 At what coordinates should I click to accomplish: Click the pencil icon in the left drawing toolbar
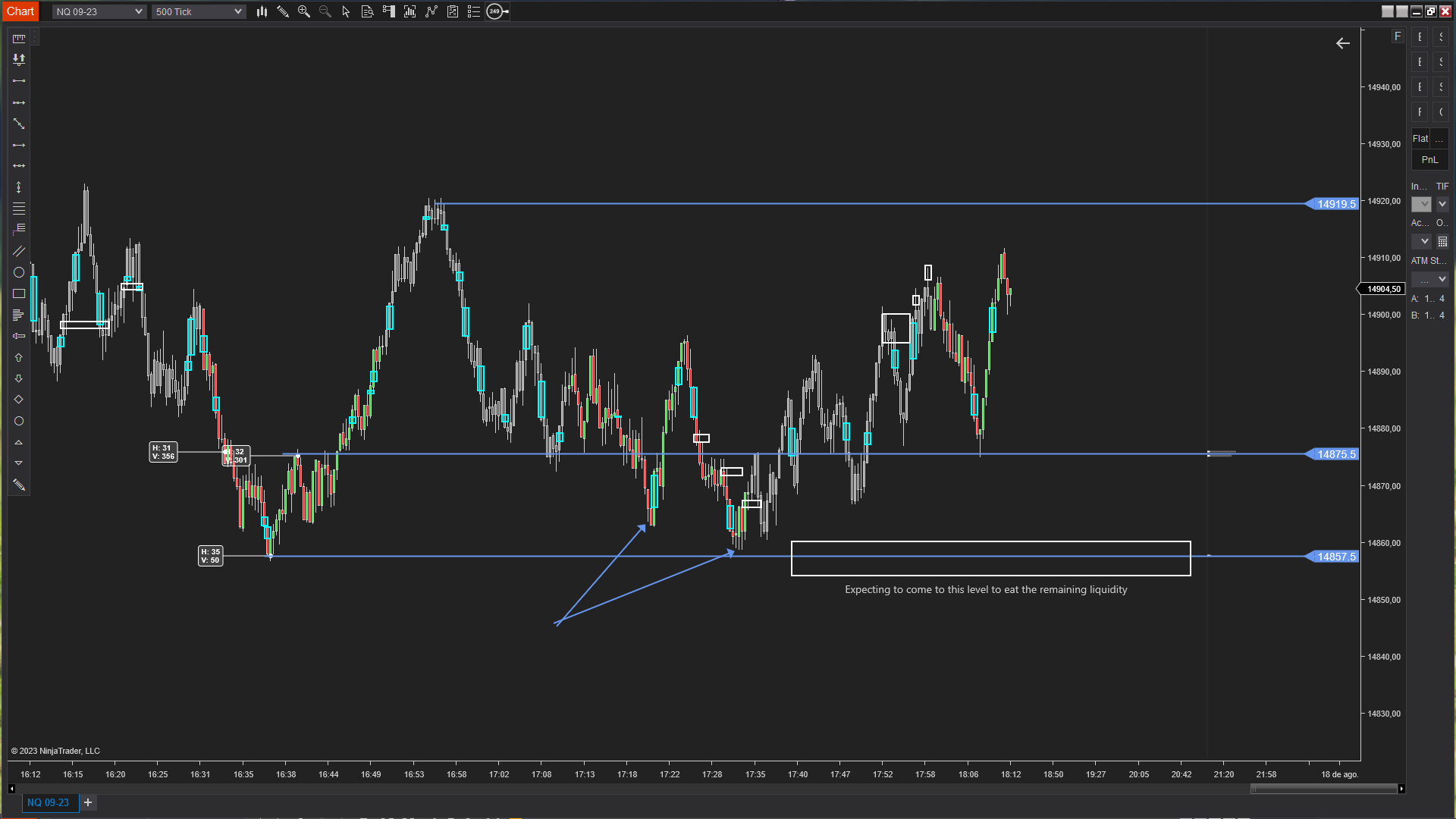19,485
